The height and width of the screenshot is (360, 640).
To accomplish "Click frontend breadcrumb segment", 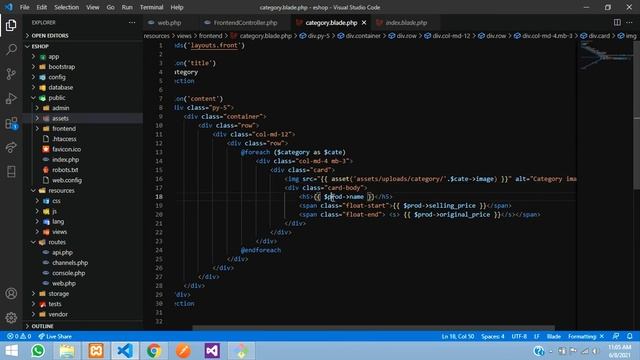I will pyautogui.click(x=211, y=36).
